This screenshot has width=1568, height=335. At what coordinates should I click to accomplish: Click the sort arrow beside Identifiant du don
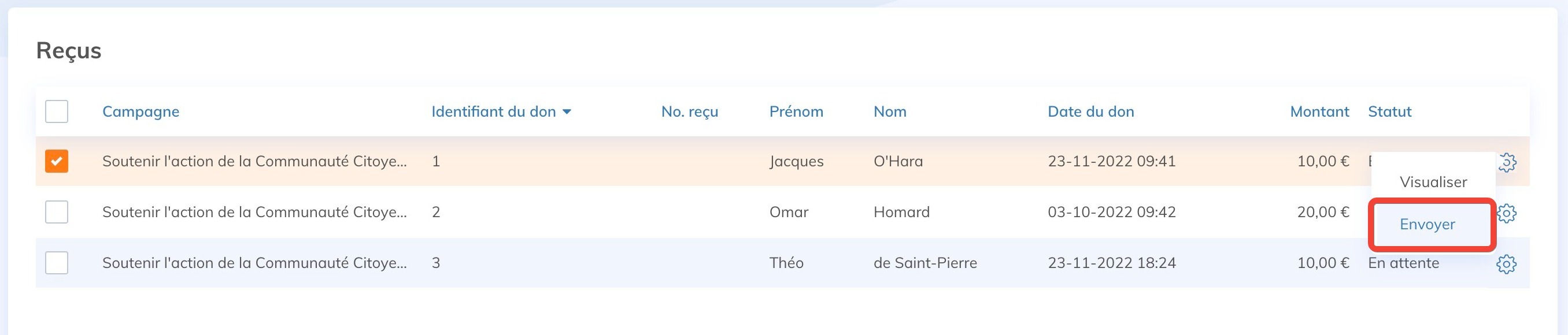[x=568, y=112]
